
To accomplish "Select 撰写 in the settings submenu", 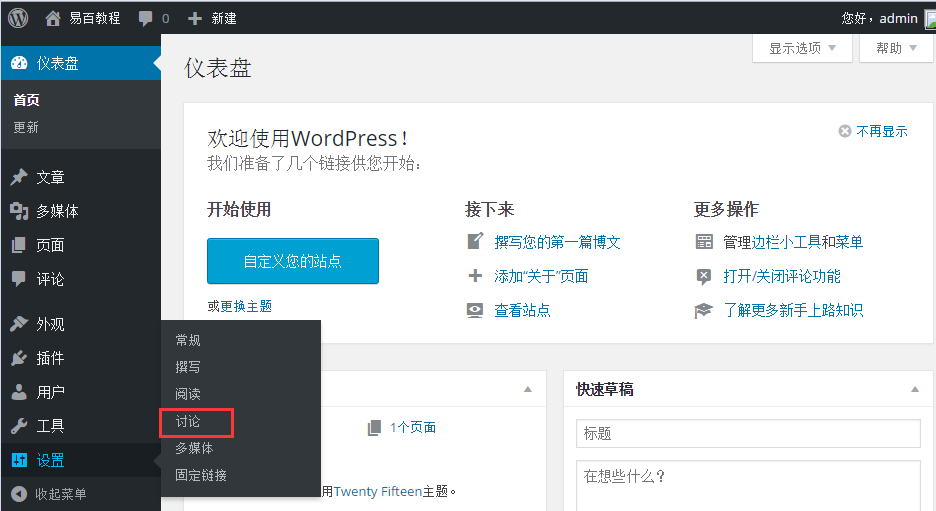I will pos(188,367).
